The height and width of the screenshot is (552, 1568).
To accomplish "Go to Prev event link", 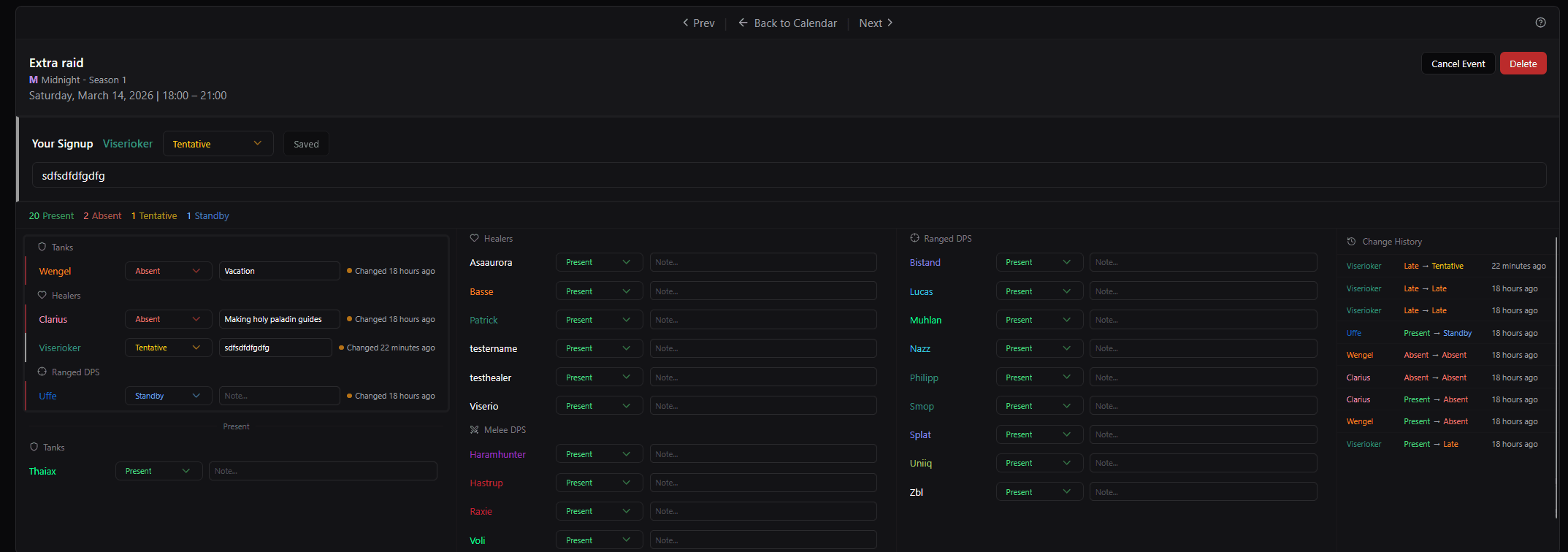I will coord(698,23).
